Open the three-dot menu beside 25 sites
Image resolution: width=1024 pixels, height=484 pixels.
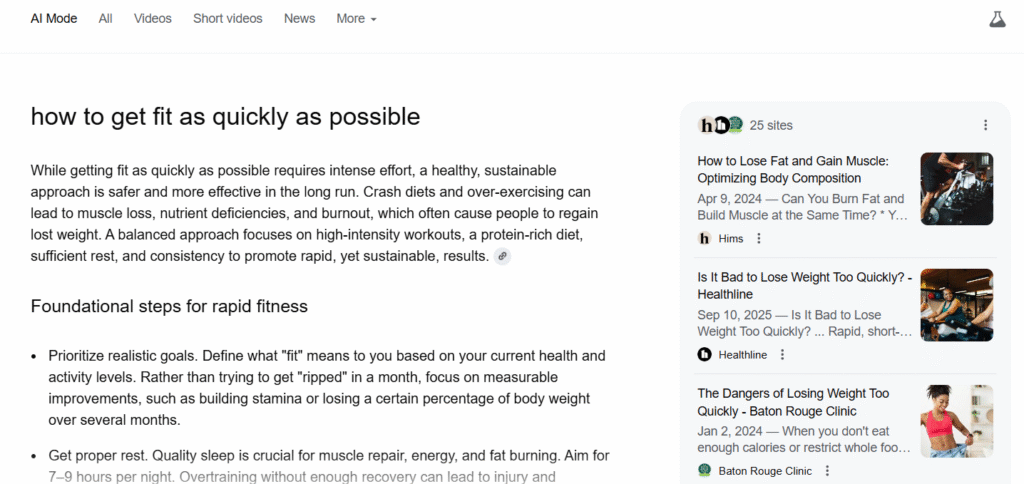click(x=985, y=125)
